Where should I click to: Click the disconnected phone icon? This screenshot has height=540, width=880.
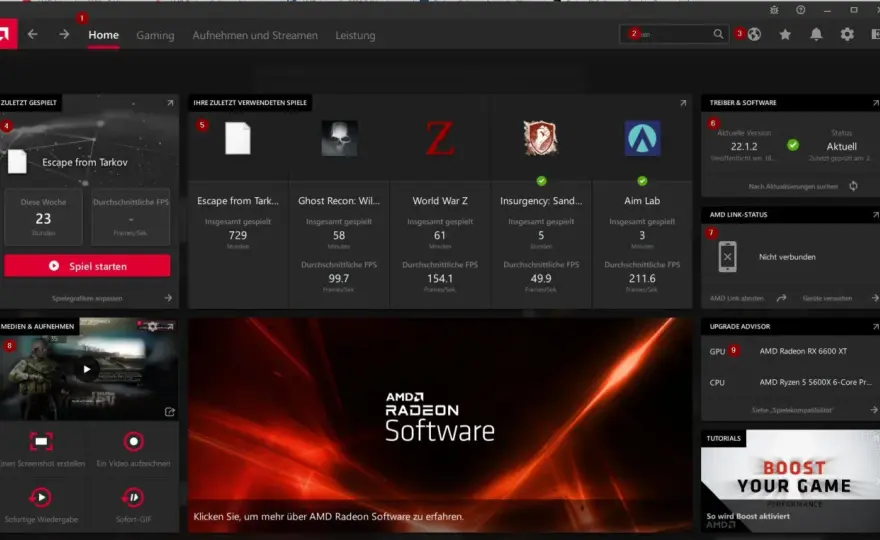727,257
